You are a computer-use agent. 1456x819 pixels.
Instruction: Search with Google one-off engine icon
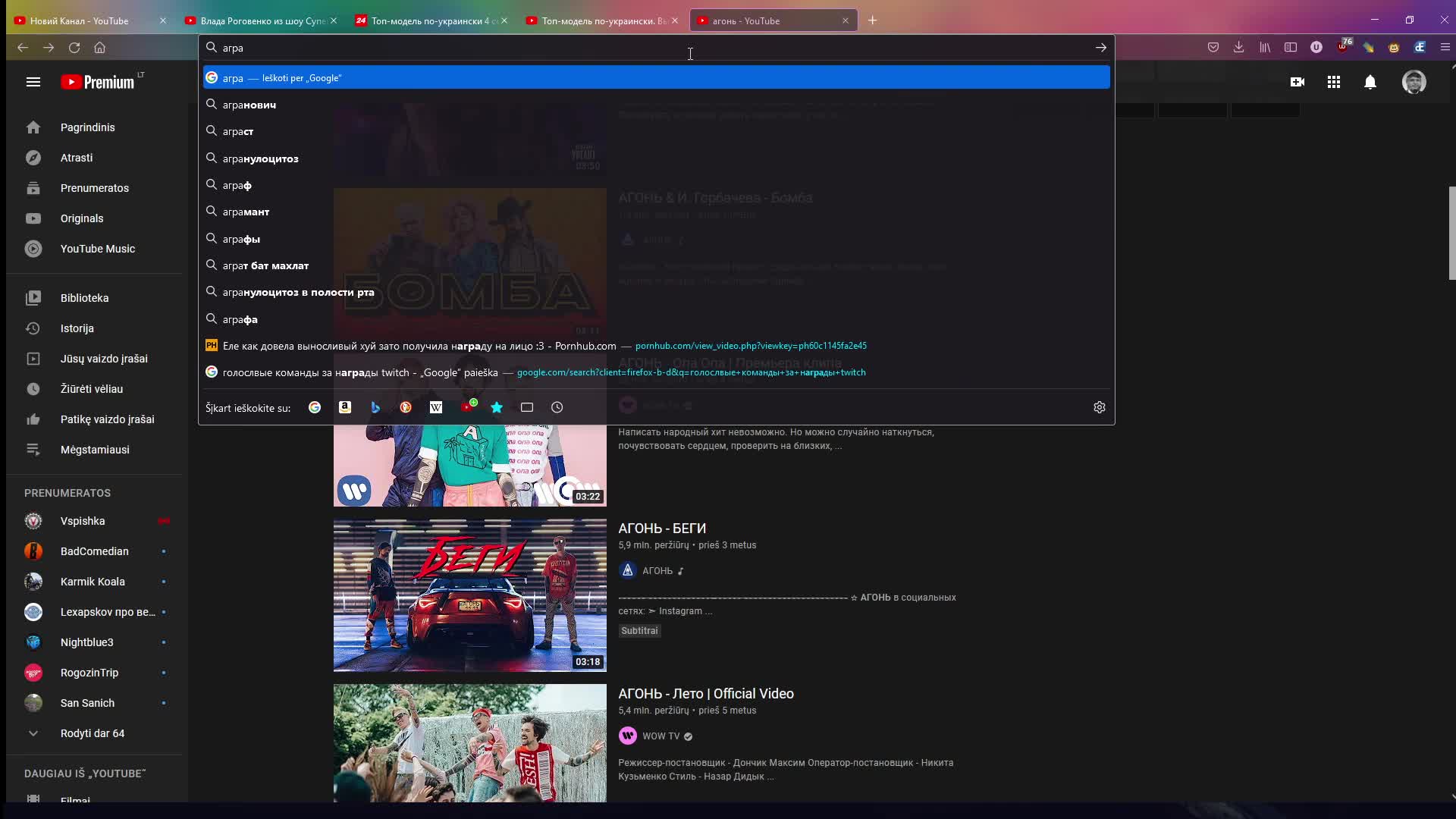click(315, 407)
